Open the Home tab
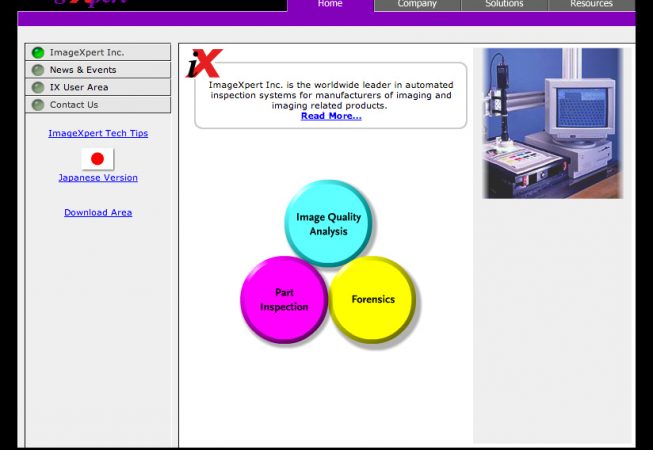The image size is (653, 450). [x=330, y=5]
